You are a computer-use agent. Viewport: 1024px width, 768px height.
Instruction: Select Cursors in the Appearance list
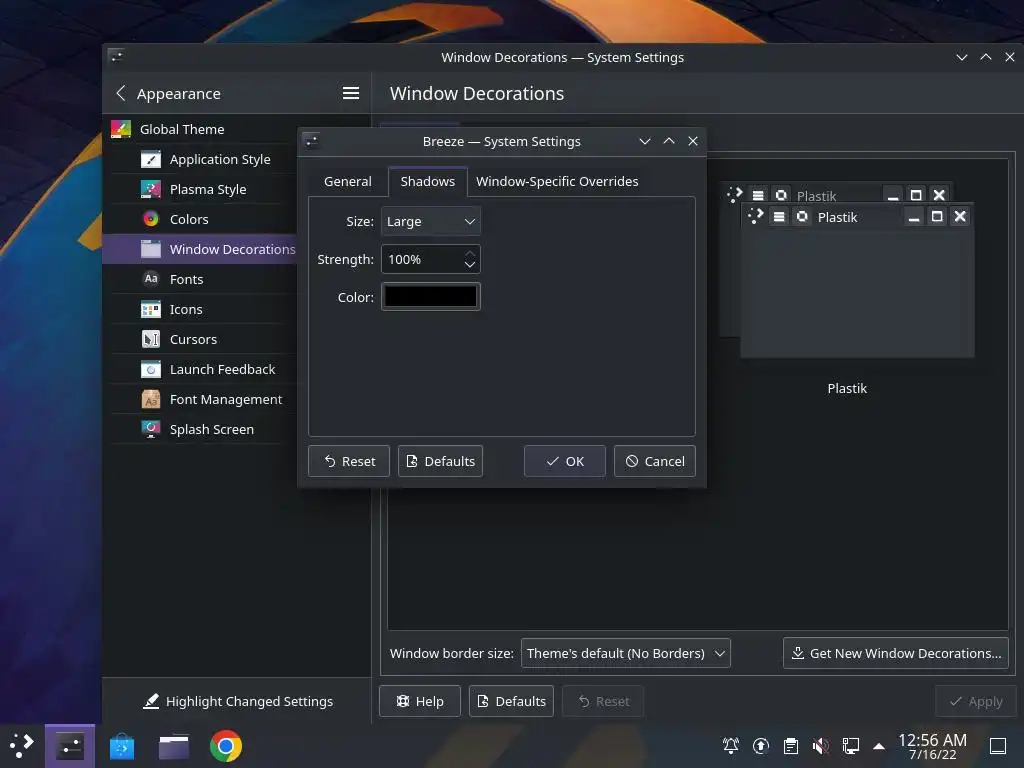[x=193, y=340]
